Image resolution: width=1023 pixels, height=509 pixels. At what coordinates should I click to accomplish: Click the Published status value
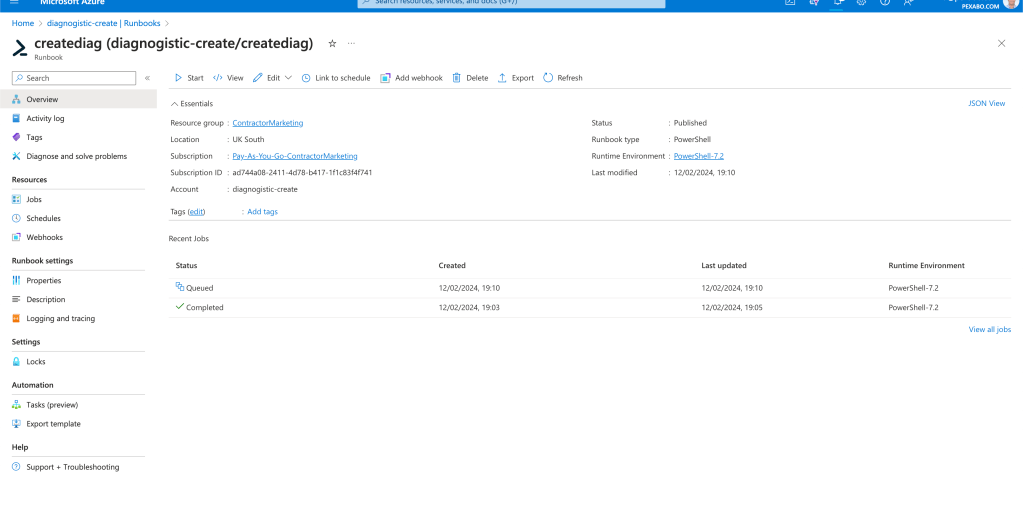(690, 123)
